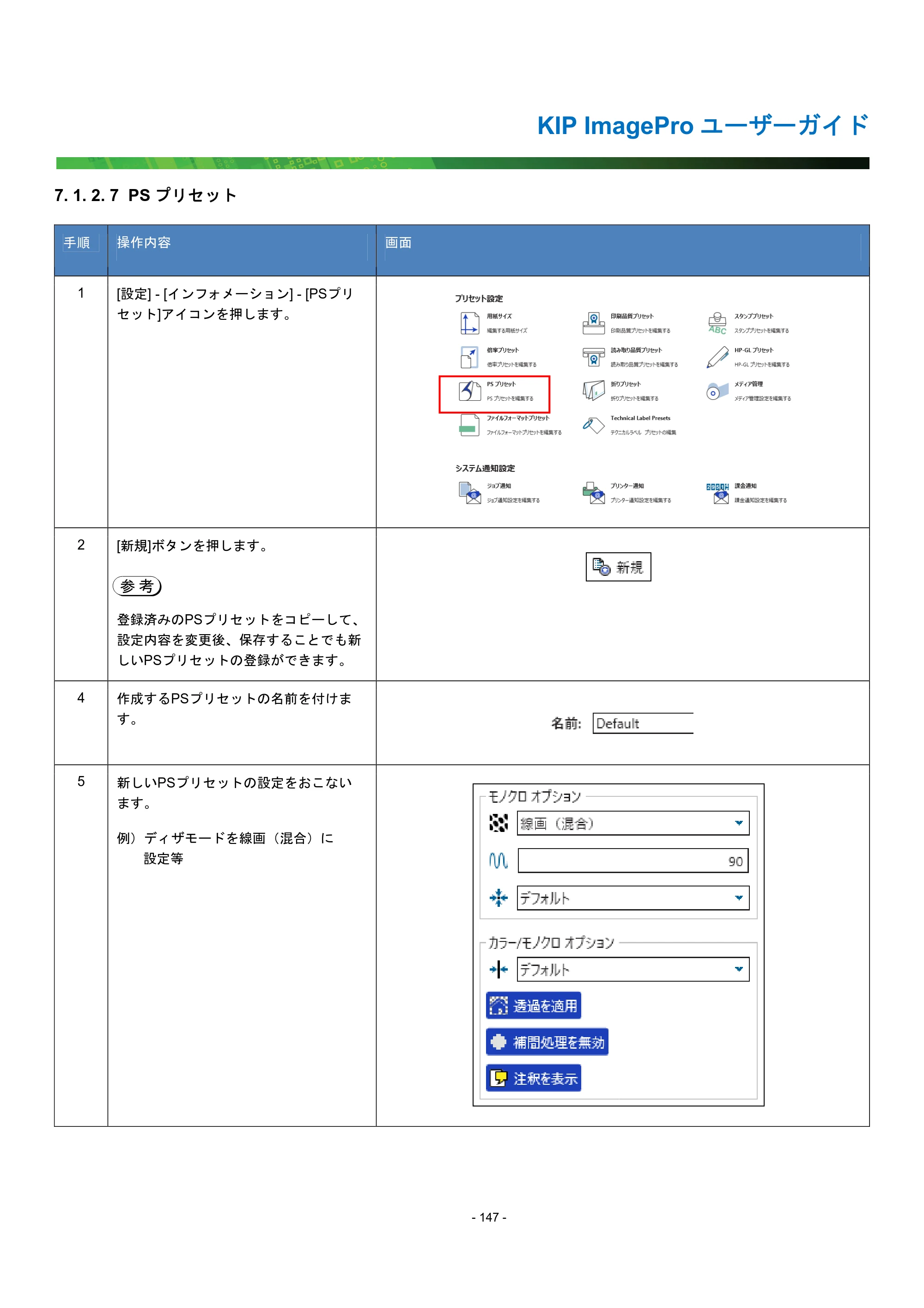Click the four-arrow icon beside モノクロ デフォルト
The height and width of the screenshot is (1308, 924).
[x=498, y=897]
